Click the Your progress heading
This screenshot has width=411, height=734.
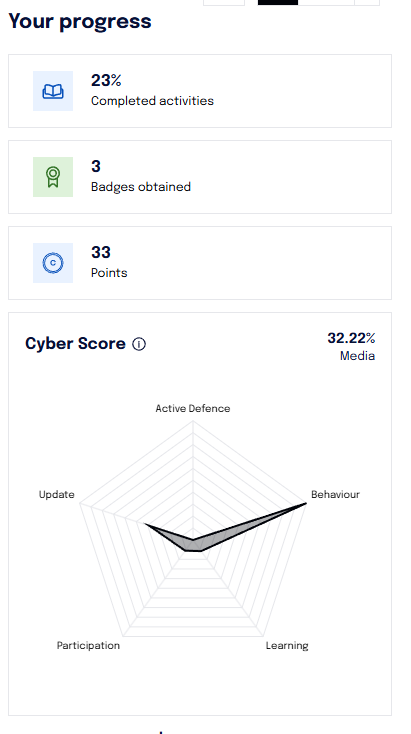pos(80,21)
